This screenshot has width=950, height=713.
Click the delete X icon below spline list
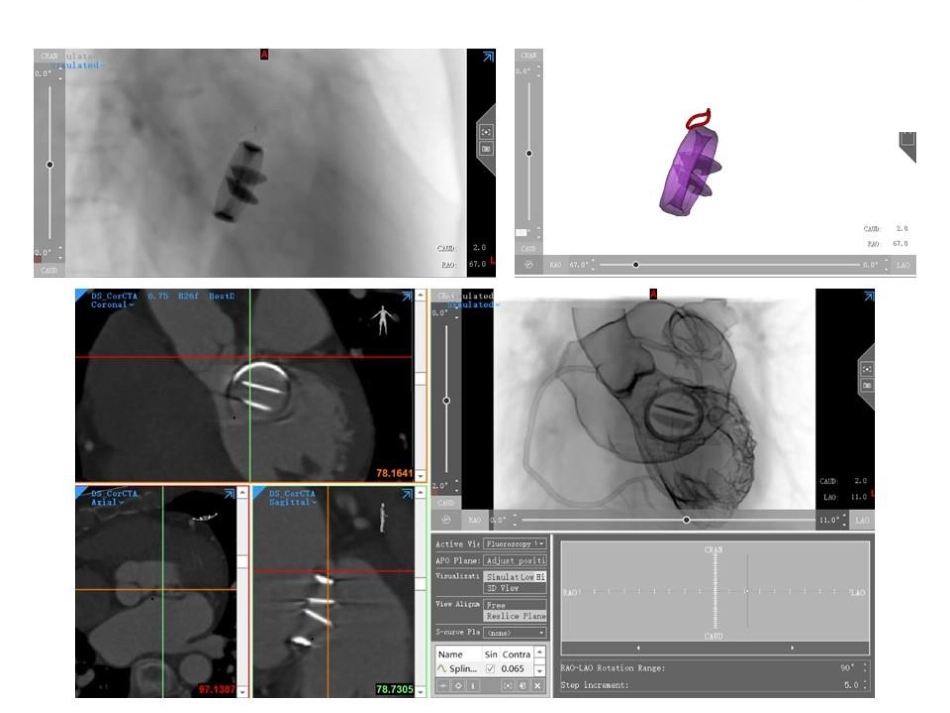pyautogui.click(x=537, y=686)
